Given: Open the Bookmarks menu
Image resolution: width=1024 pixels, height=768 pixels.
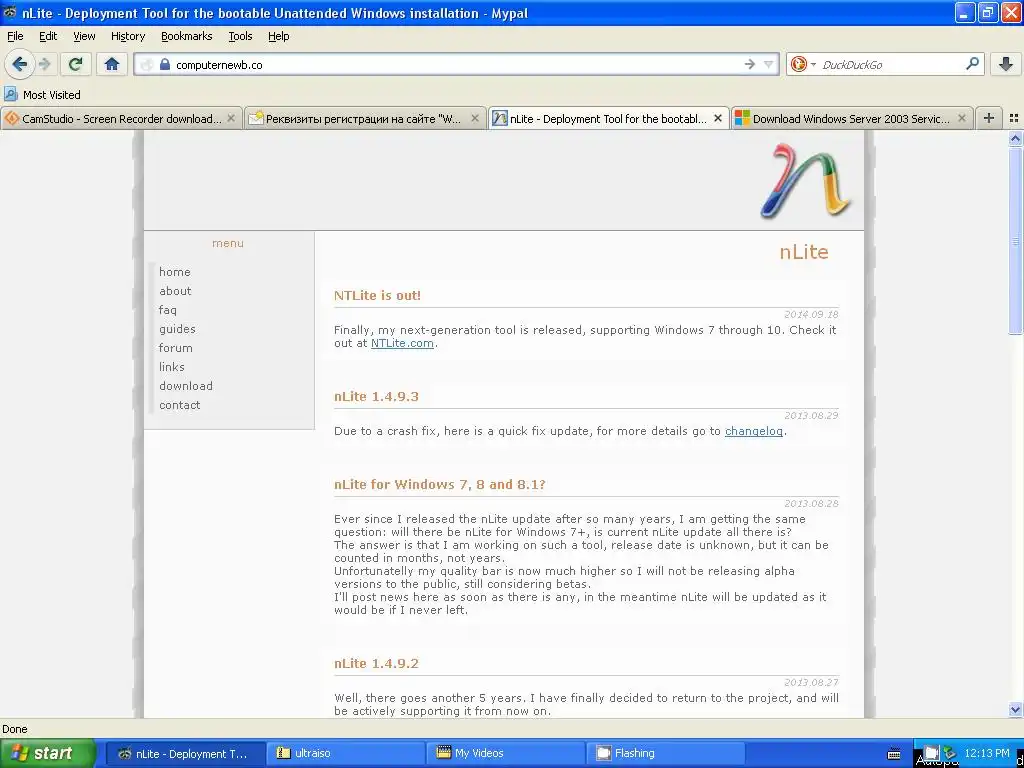Looking at the screenshot, I should click(187, 36).
